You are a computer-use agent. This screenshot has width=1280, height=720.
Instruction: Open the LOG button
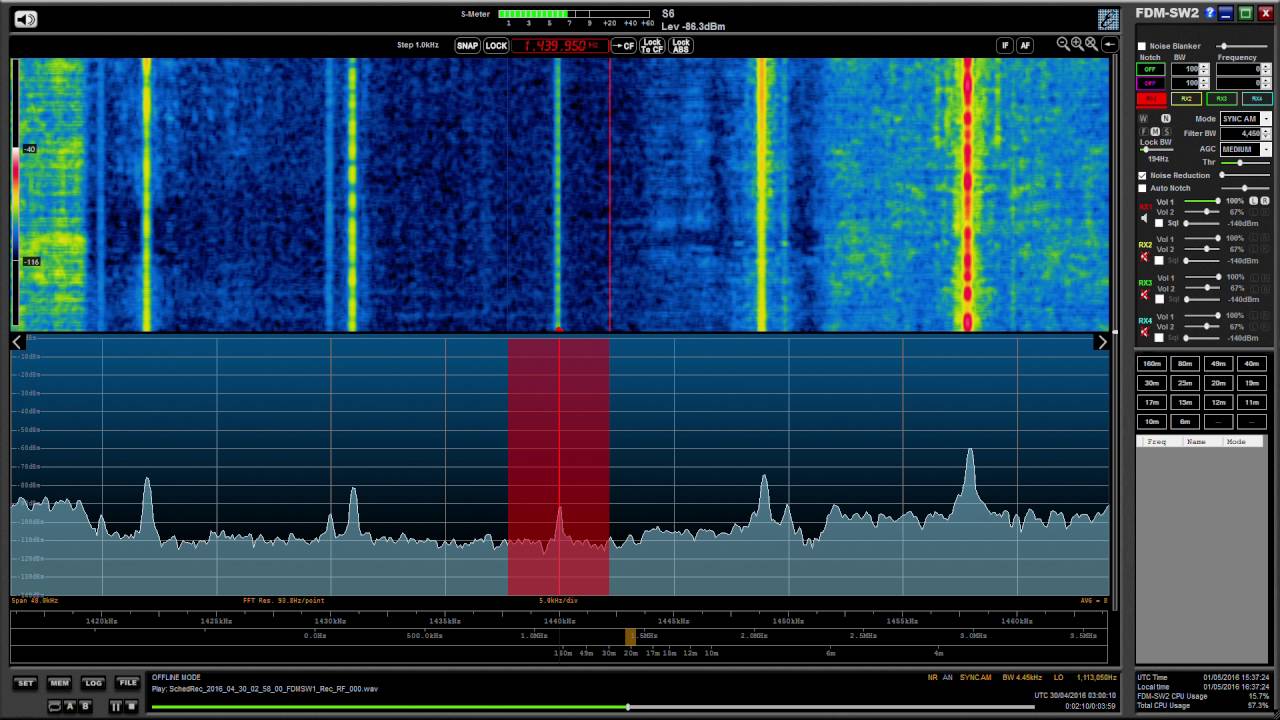pyautogui.click(x=93, y=683)
